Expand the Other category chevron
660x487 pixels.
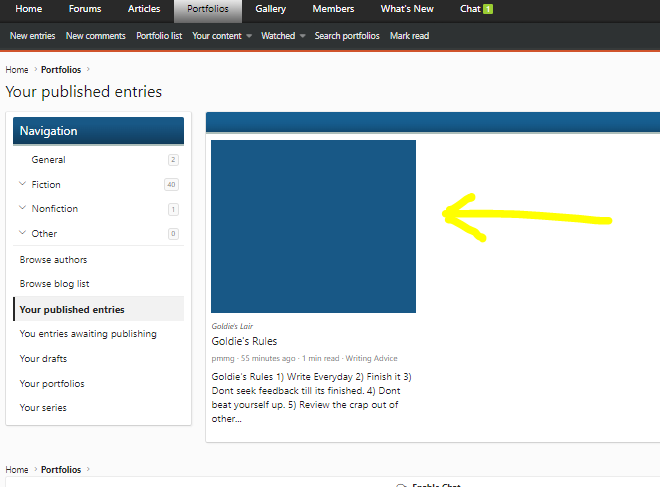[22, 233]
